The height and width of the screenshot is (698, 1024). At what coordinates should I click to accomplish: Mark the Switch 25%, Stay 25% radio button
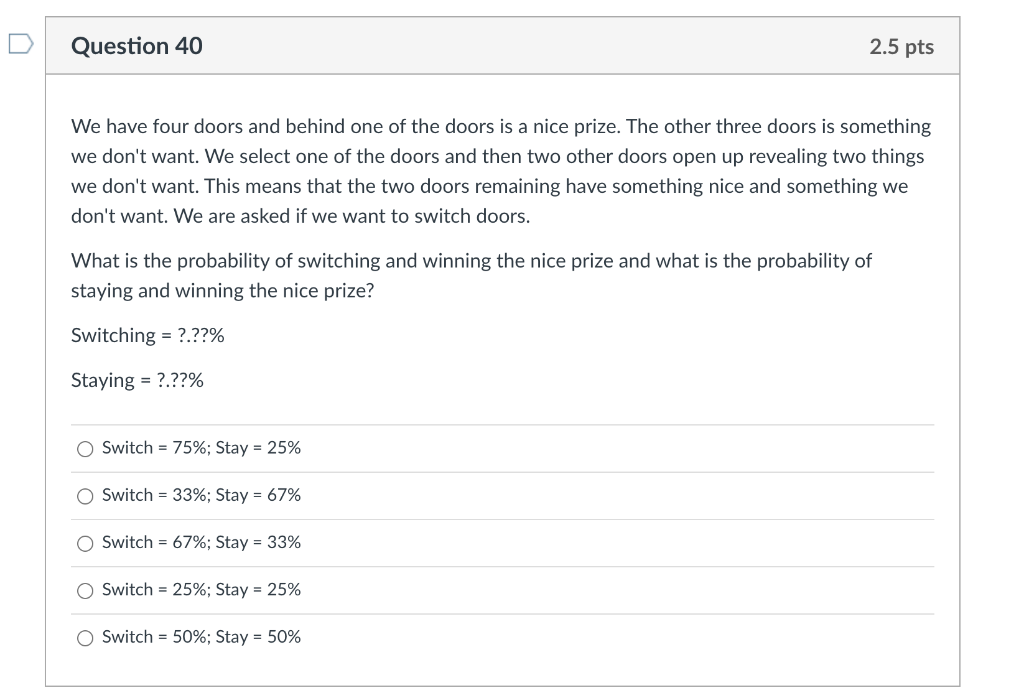(86, 590)
